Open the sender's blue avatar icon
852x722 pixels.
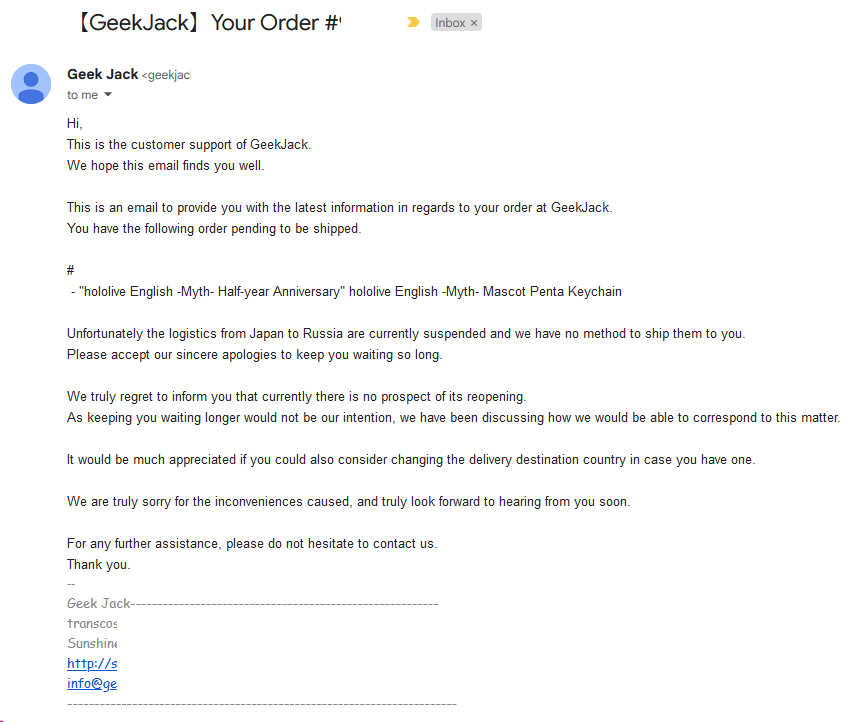click(x=31, y=84)
